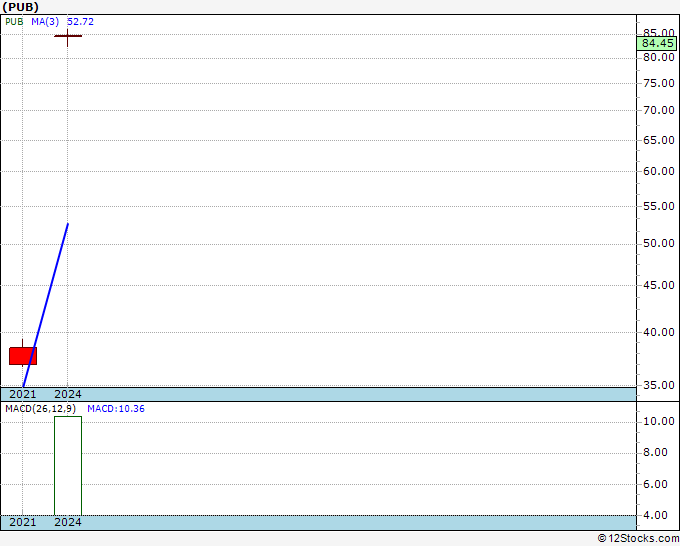Click the 75.00 price axis label
Image resolution: width=680 pixels, height=546 pixels.
point(659,83)
